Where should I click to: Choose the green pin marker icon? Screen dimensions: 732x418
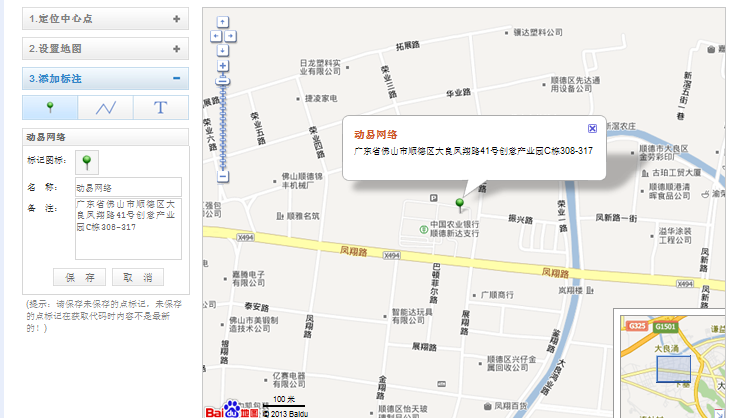tap(87, 162)
